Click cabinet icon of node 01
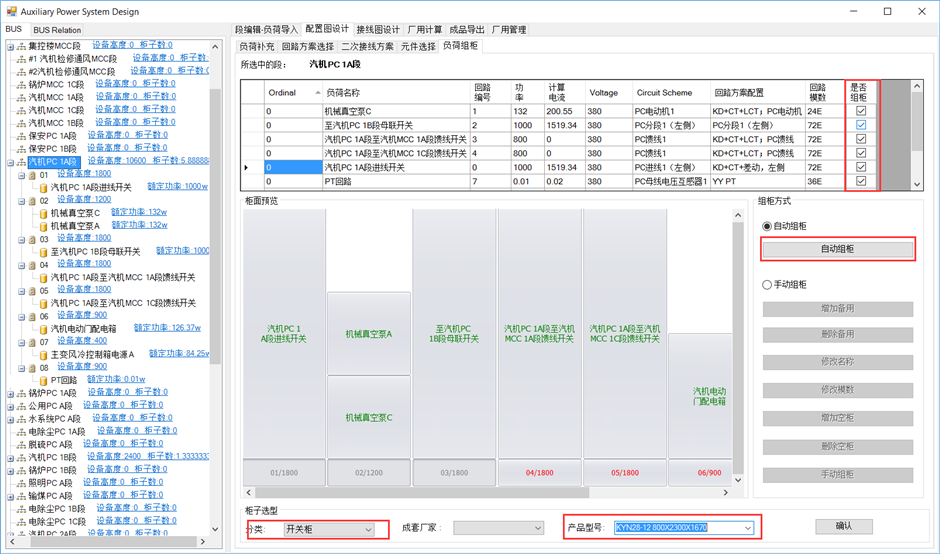This screenshot has width=940, height=554. pos(32,175)
